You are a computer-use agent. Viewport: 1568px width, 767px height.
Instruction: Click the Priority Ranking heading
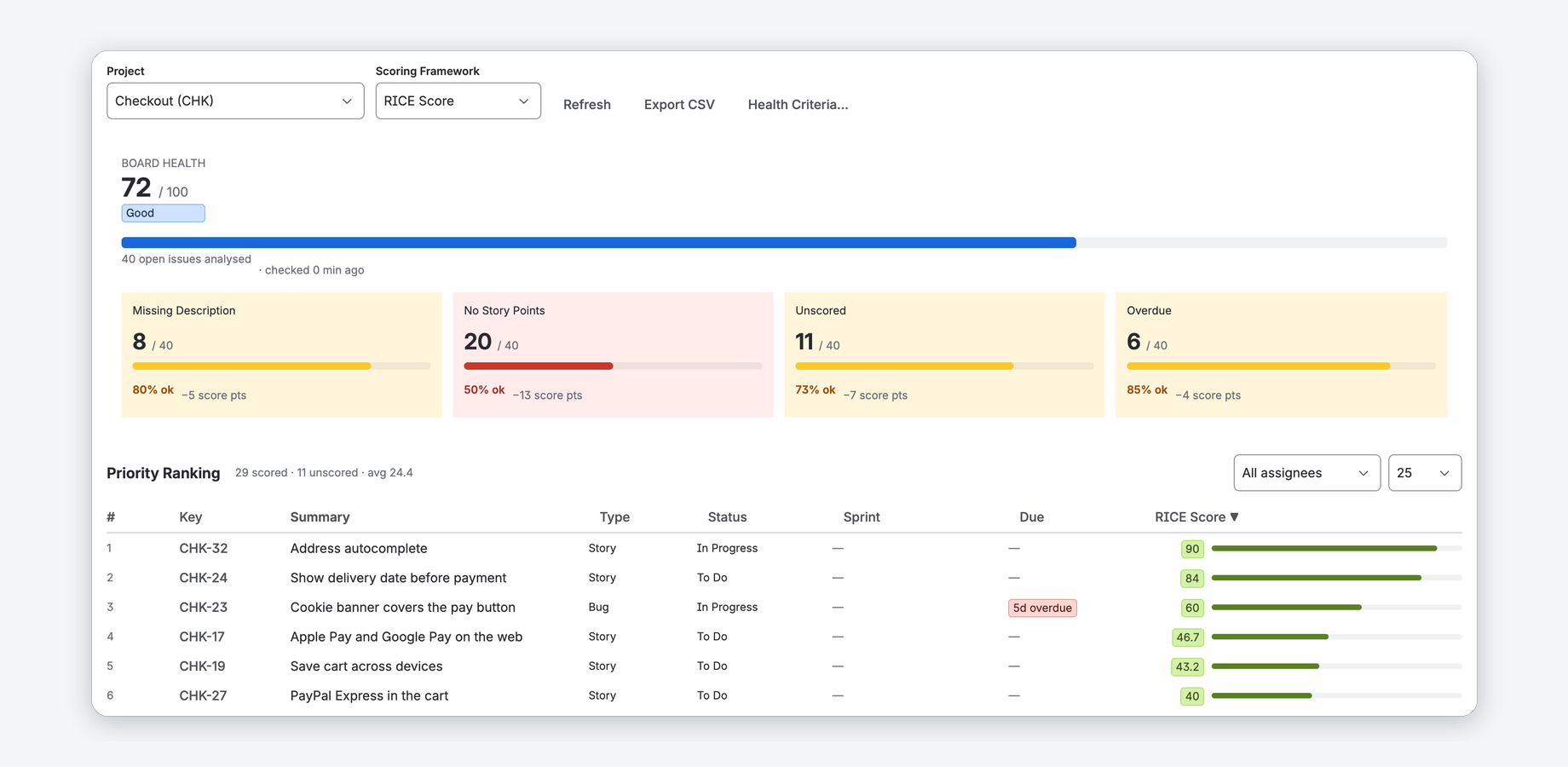pyautogui.click(x=164, y=473)
